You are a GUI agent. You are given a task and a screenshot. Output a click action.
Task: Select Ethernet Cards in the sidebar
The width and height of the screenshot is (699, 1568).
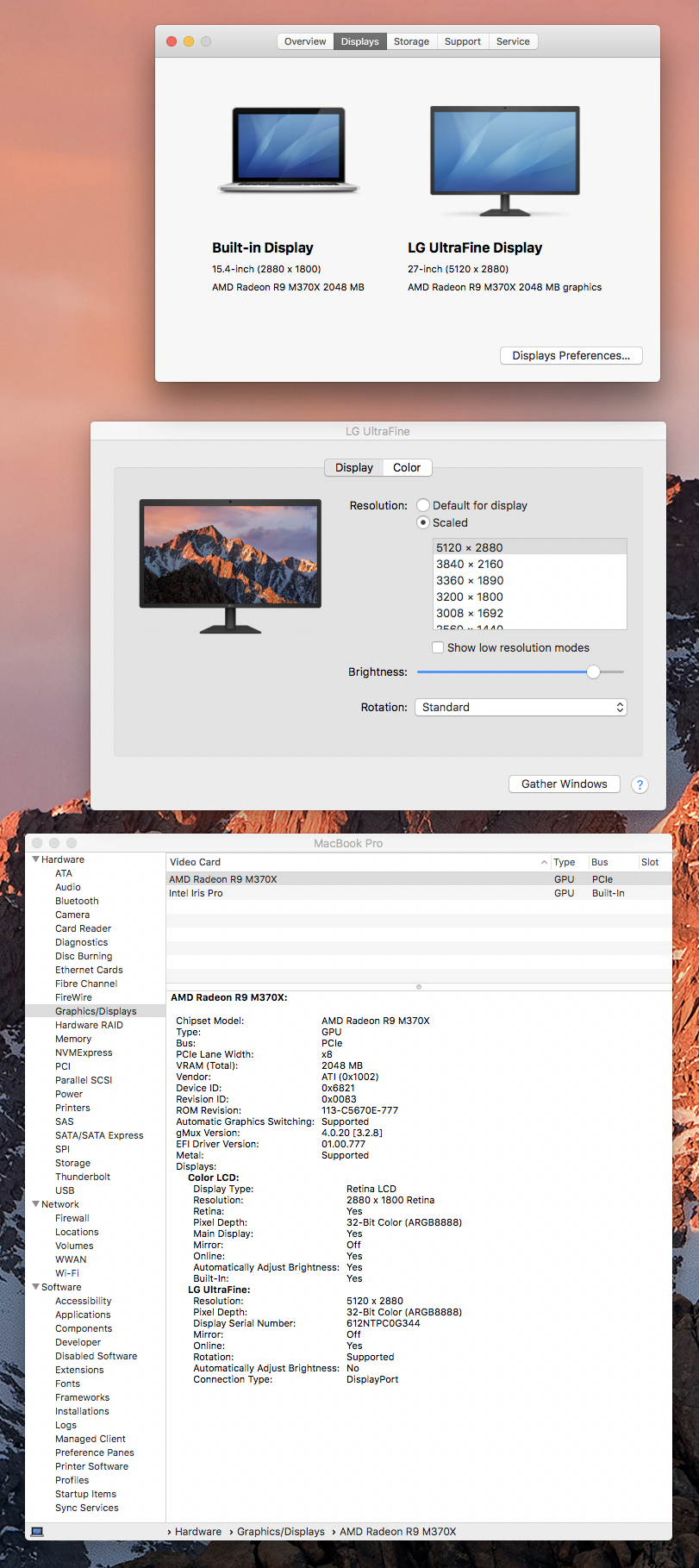[x=89, y=970]
